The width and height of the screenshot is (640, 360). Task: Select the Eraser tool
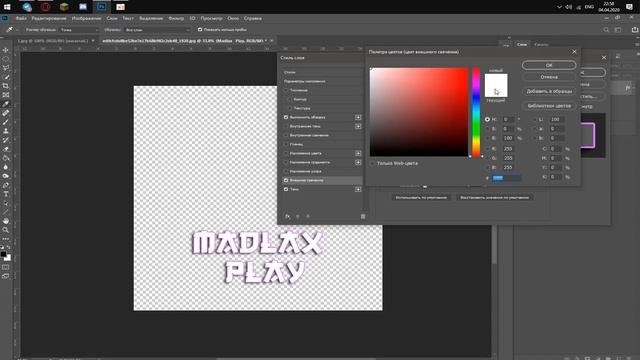pos(6,149)
